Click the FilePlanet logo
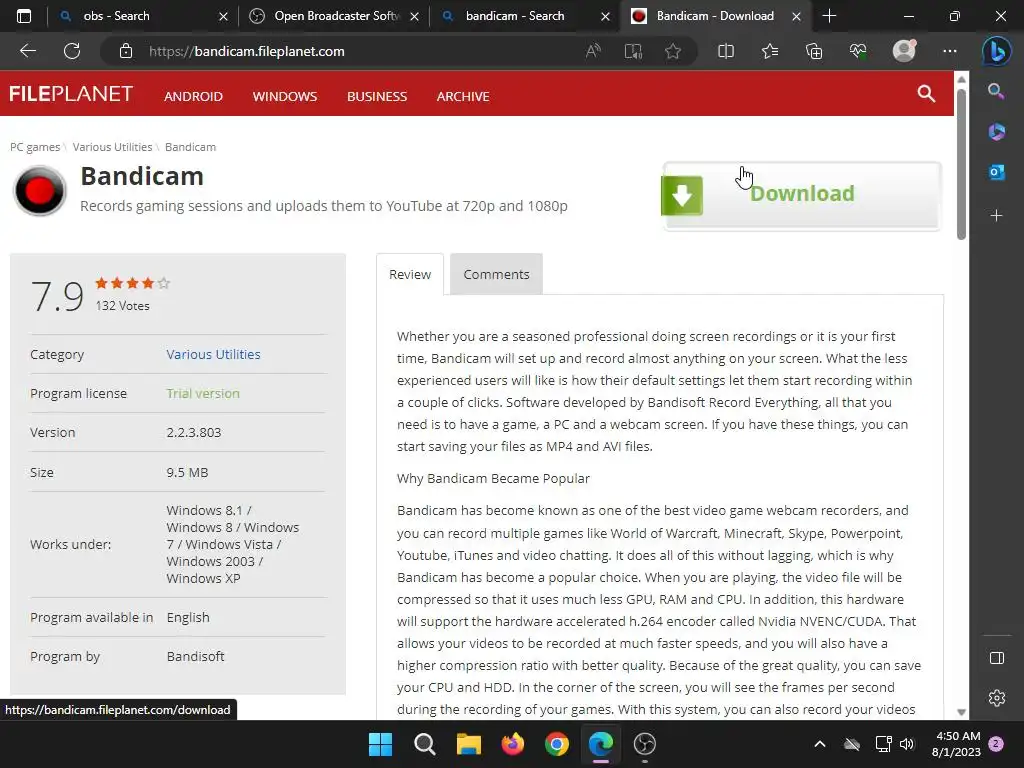 (x=71, y=94)
